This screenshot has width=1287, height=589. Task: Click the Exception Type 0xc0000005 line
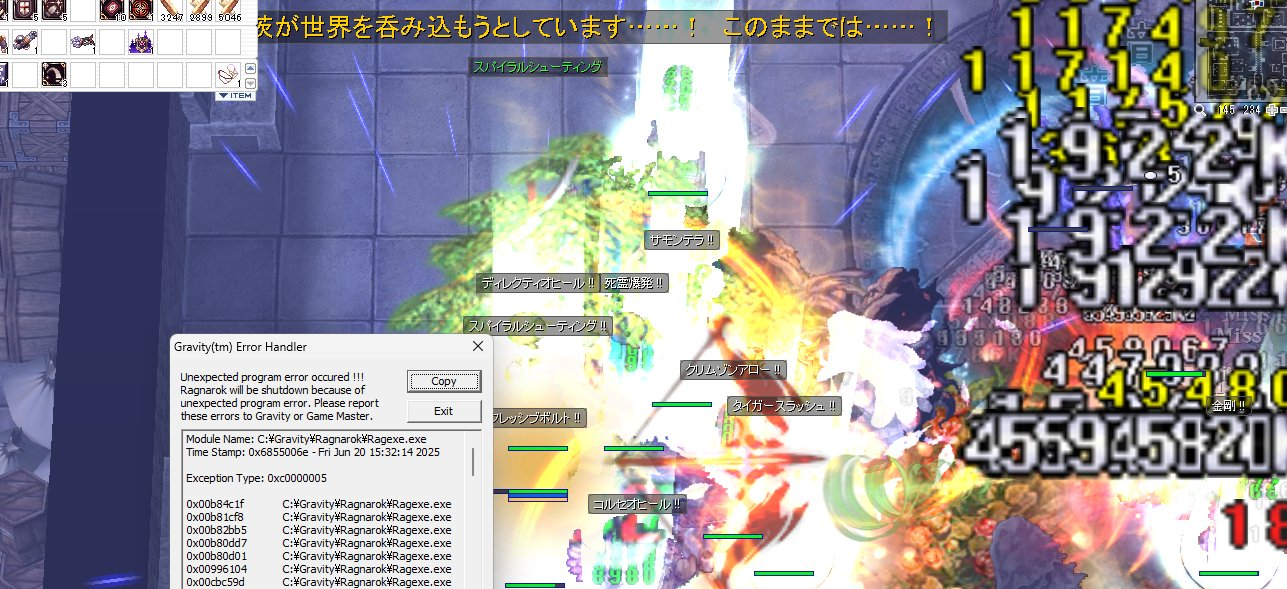tap(256, 478)
